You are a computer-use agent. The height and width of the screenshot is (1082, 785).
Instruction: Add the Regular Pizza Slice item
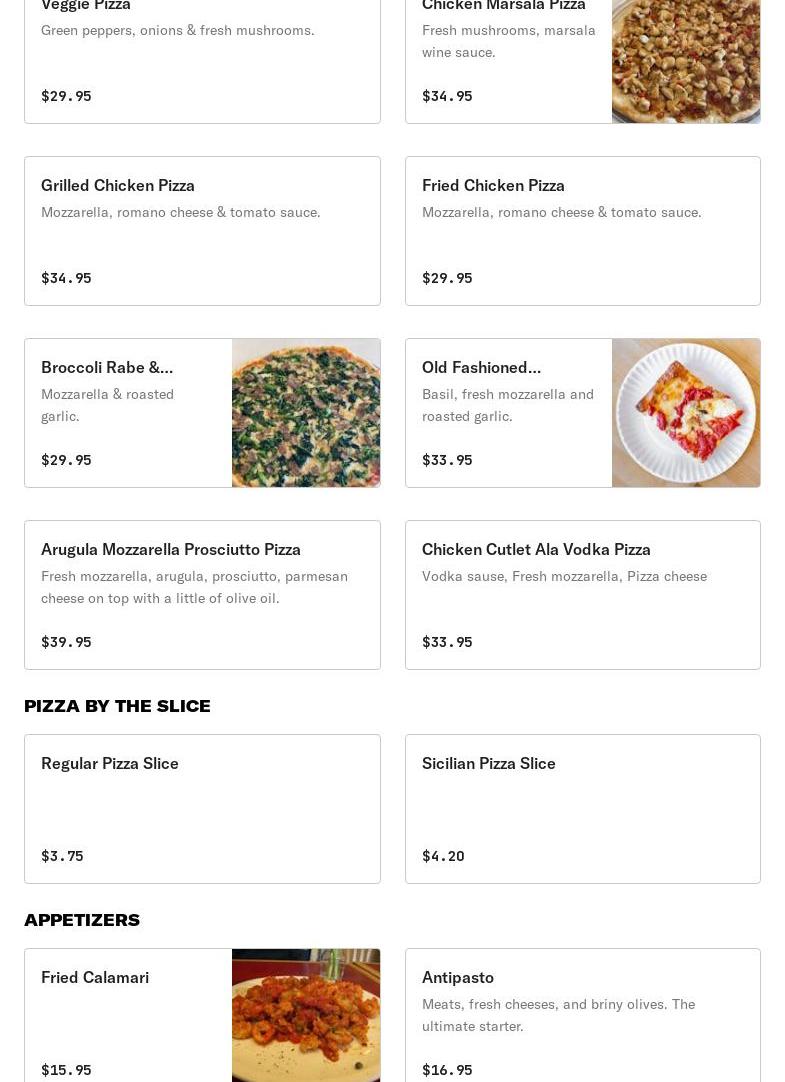202,809
